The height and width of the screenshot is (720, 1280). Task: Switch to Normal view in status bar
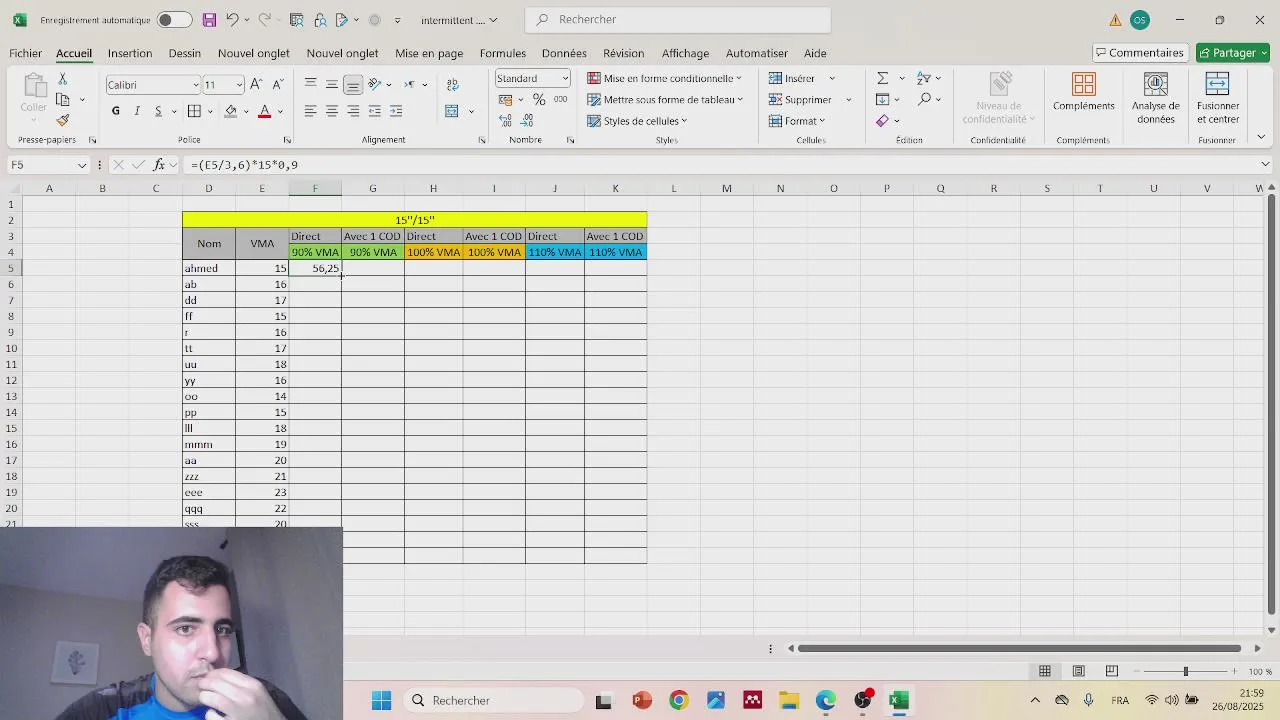tap(1045, 671)
